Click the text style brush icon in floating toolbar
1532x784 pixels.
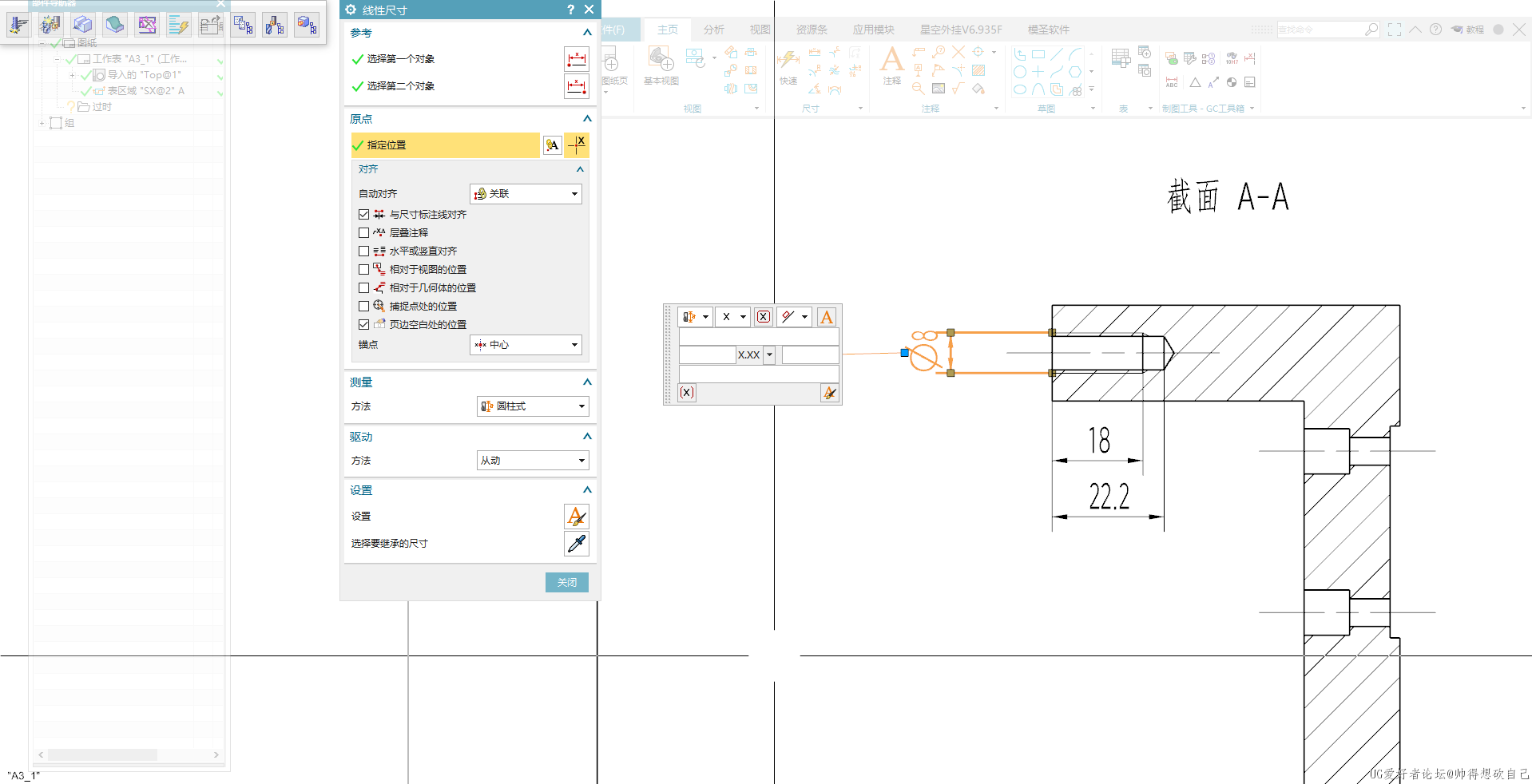point(830,393)
